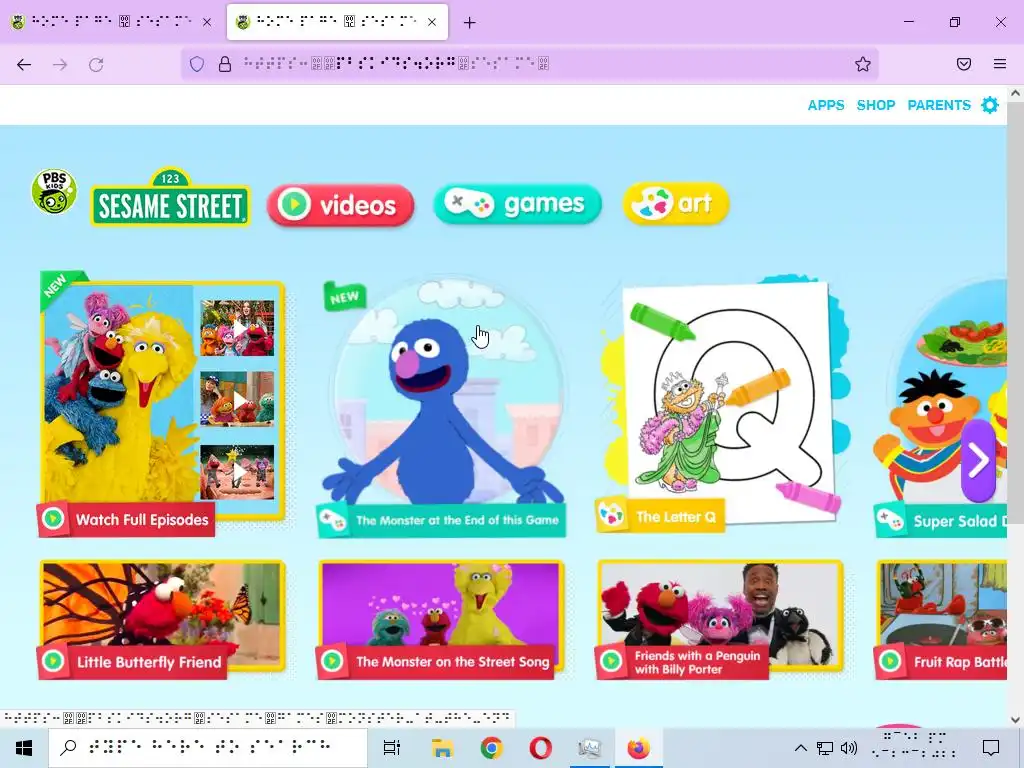Click the taskbar search box
Image resolution: width=1024 pixels, height=768 pixels.
pyautogui.click(x=208, y=748)
